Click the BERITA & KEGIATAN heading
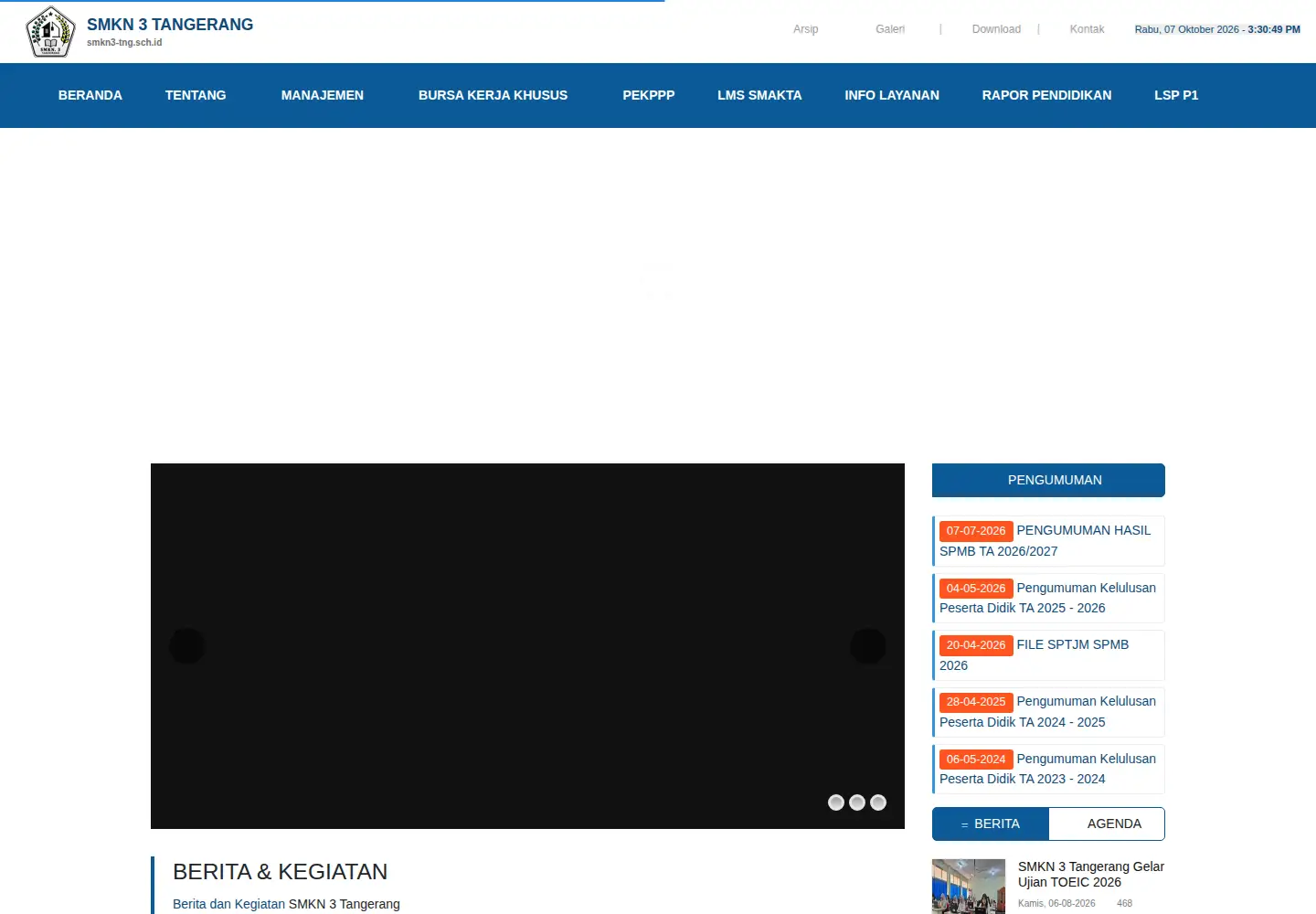This screenshot has height=914, width=1316. point(281,871)
